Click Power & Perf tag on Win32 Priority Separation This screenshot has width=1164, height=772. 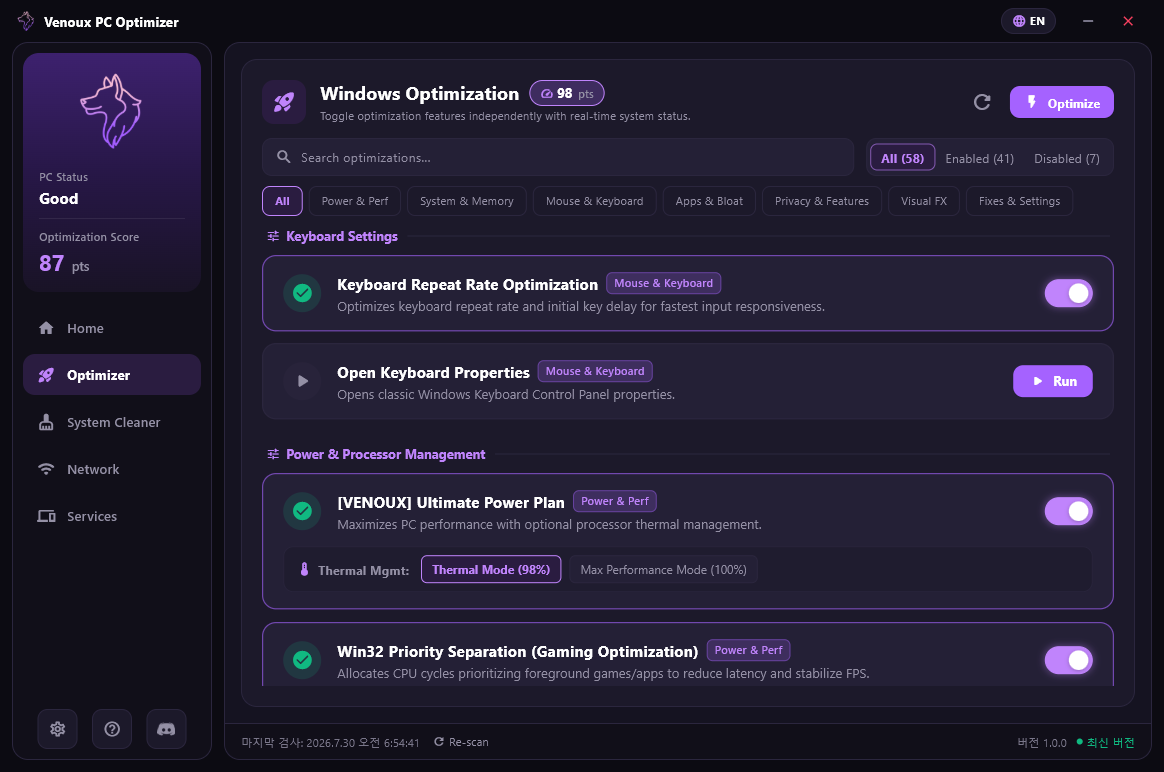[748, 650]
